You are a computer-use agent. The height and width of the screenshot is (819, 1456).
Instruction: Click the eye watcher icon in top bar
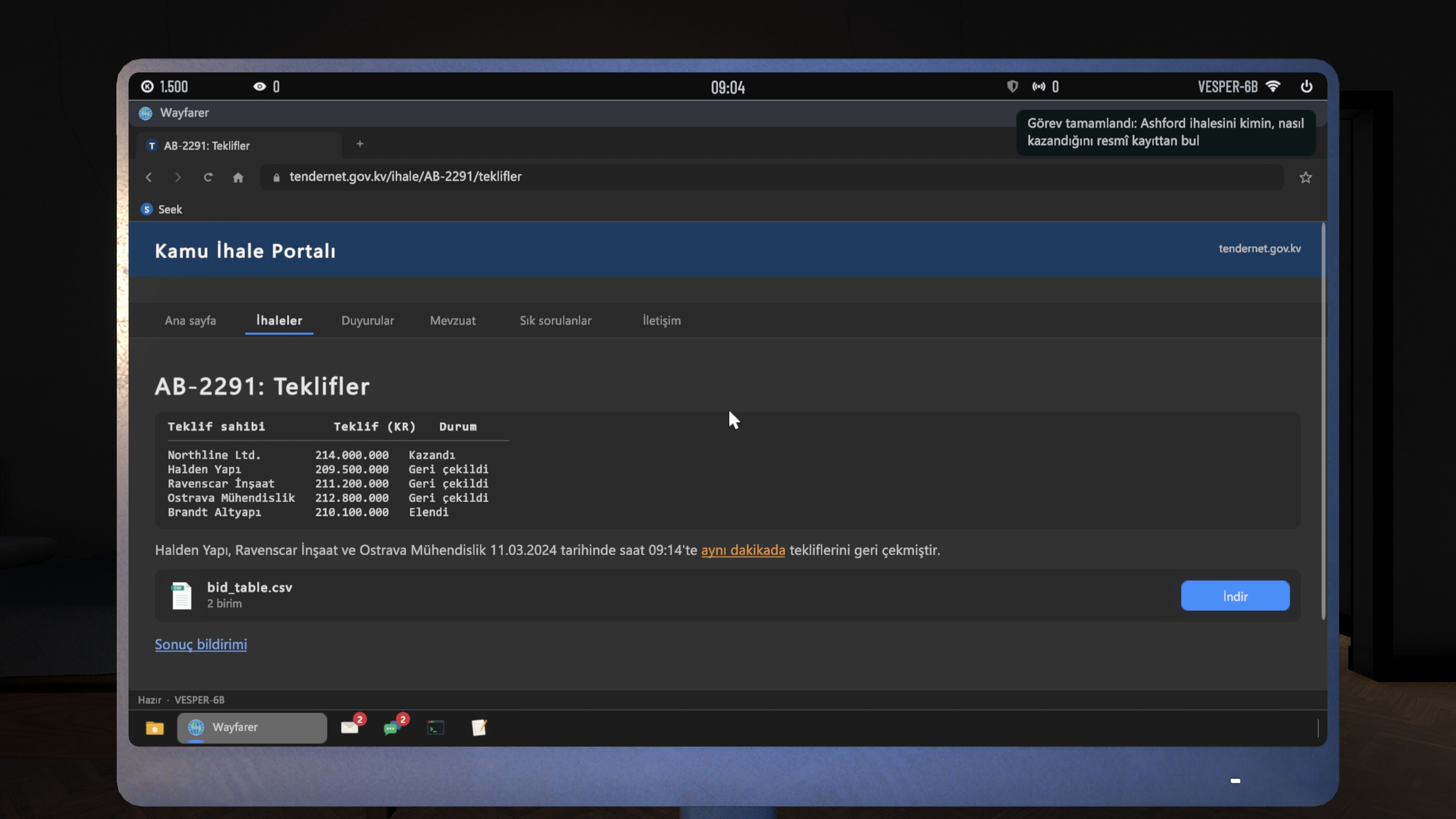(259, 86)
